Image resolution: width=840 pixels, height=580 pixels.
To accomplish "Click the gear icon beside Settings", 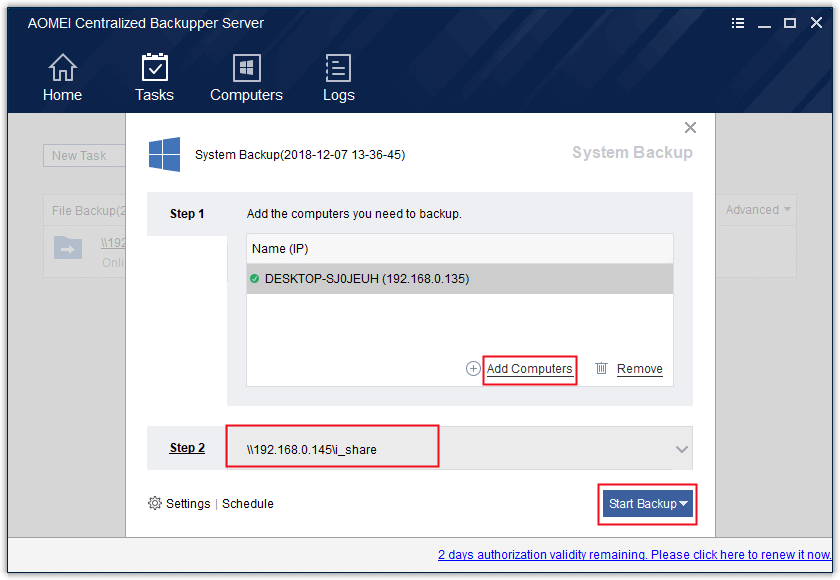I will (x=155, y=503).
